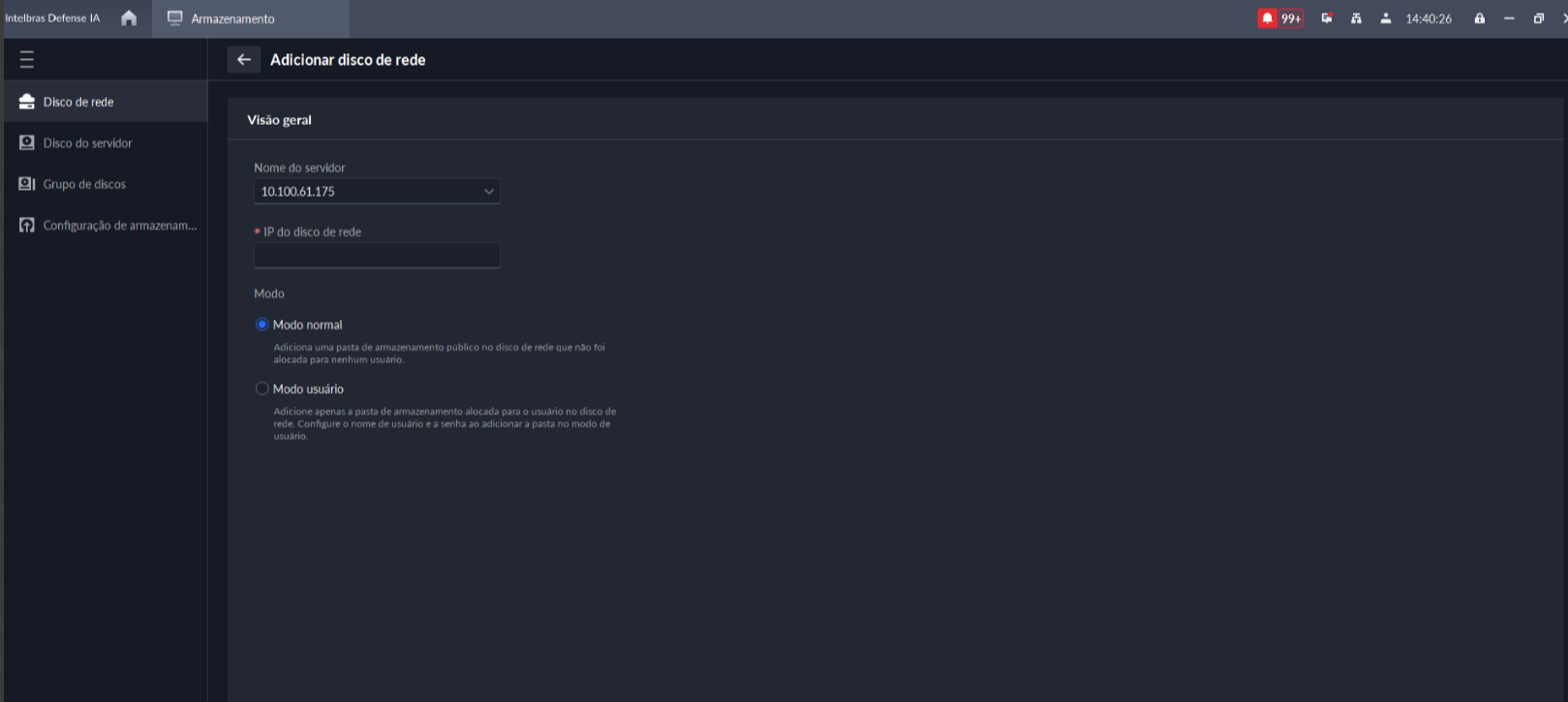Open the system messages icon with red dot
Screen dimensions: 1568x702
point(1327,18)
